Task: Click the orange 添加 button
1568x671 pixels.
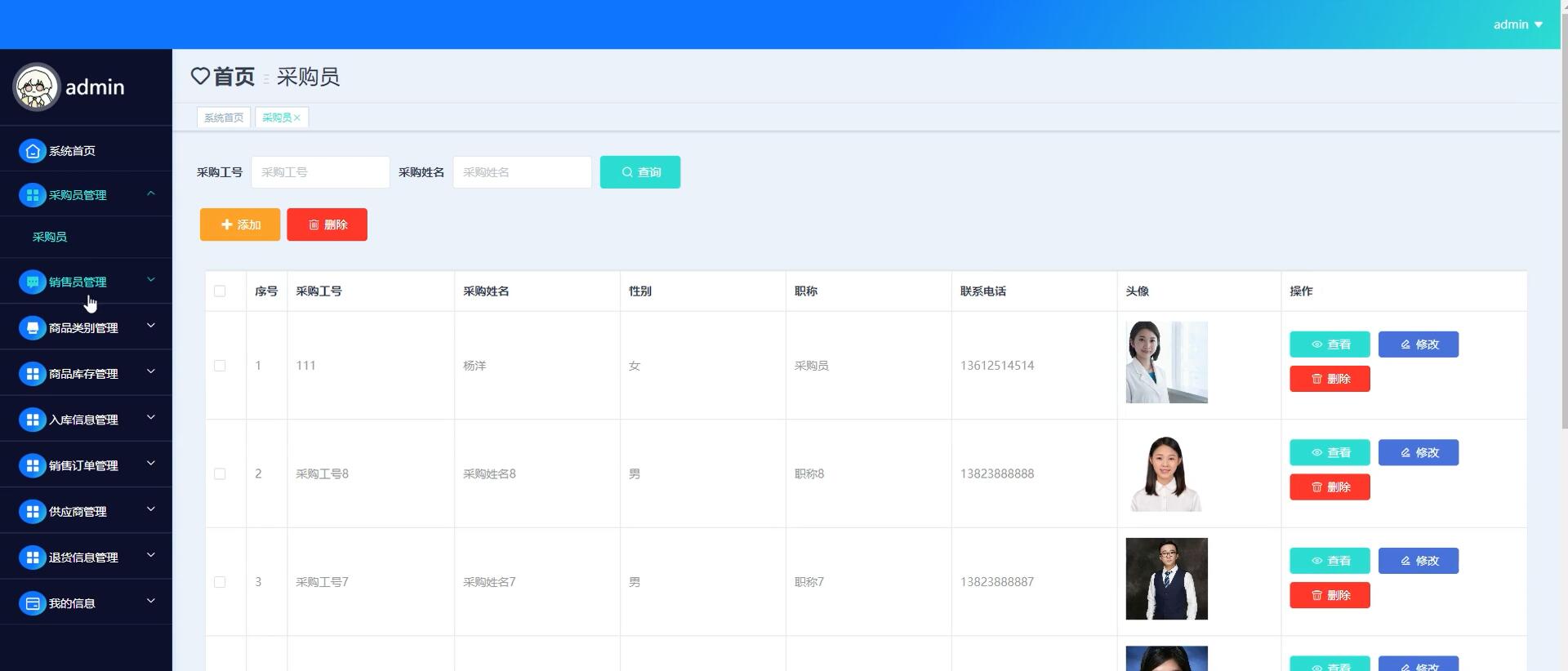Action: 240,224
